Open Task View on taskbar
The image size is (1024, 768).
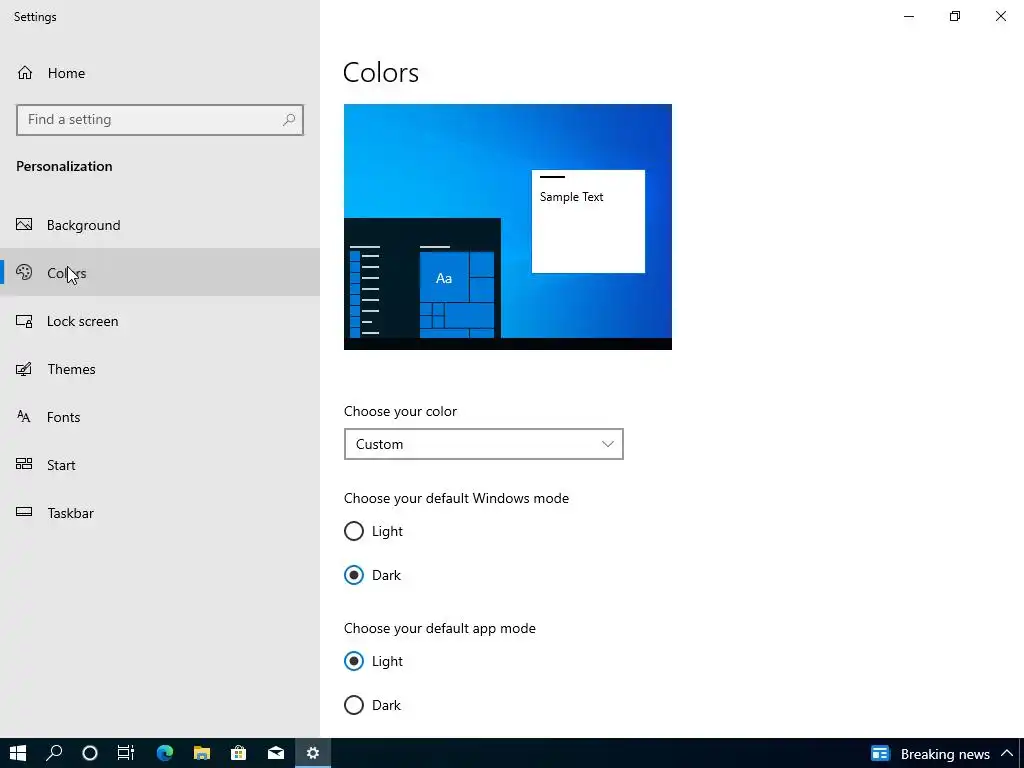[x=126, y=753]
